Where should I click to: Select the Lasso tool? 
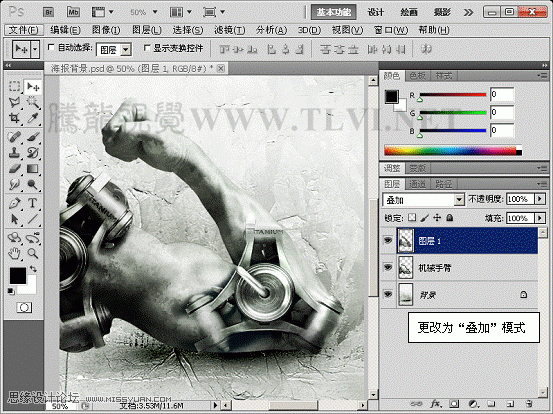pos(14,102)
